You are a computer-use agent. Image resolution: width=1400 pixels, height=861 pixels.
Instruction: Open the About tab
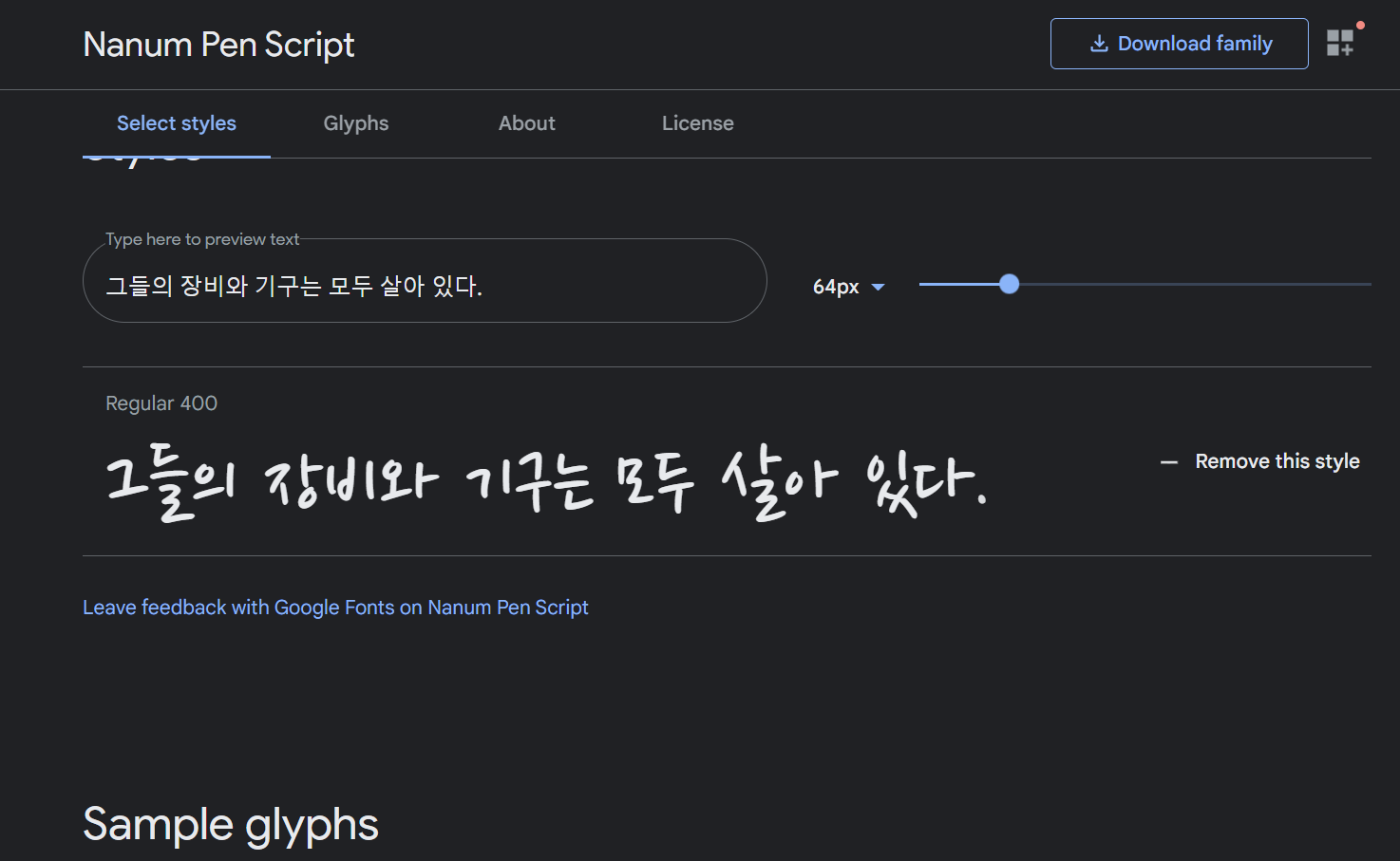tap(526, 123)
